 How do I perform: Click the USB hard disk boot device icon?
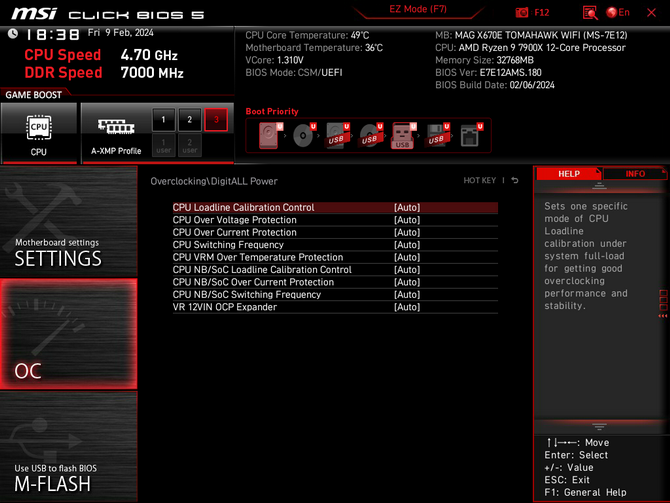337,135
